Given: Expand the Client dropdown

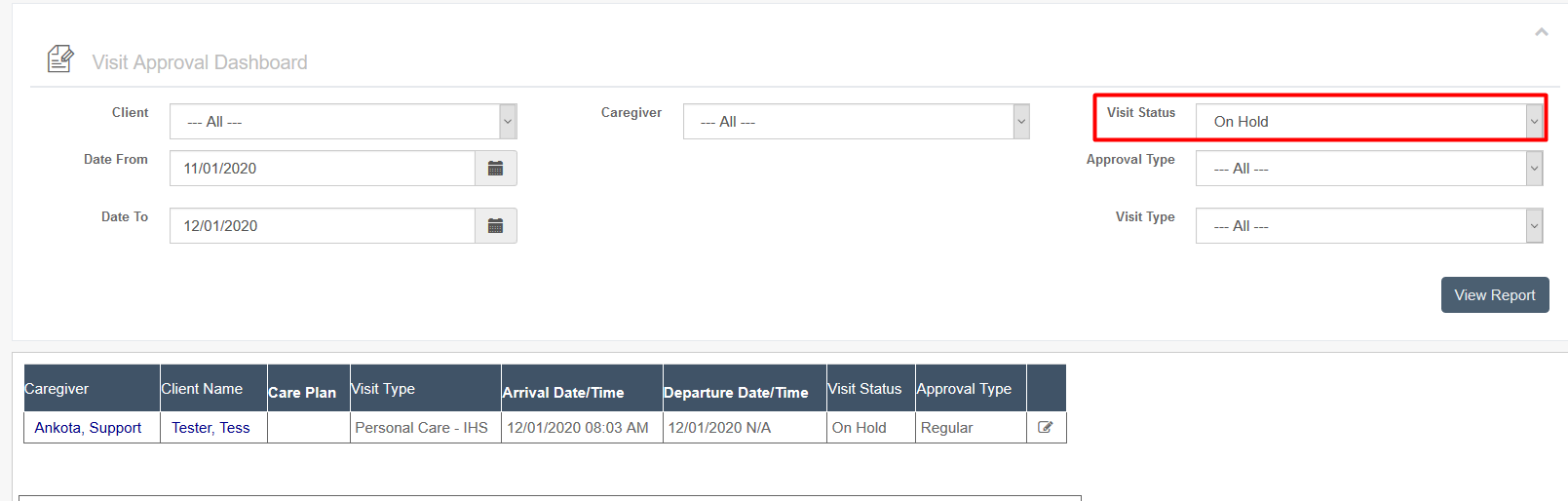Looking at the screenshot, I should pos(343,122).
